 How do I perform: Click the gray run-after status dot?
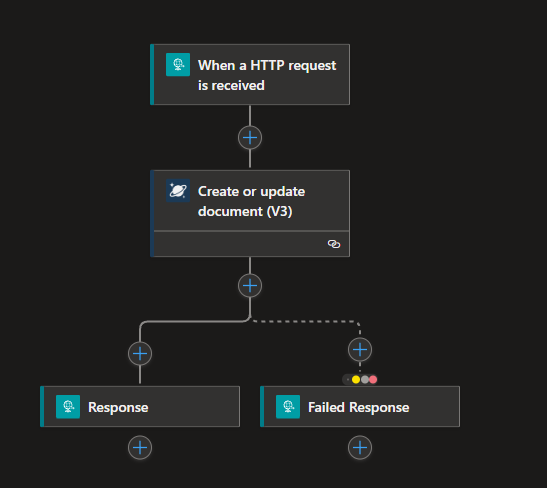tap(365, 380)
